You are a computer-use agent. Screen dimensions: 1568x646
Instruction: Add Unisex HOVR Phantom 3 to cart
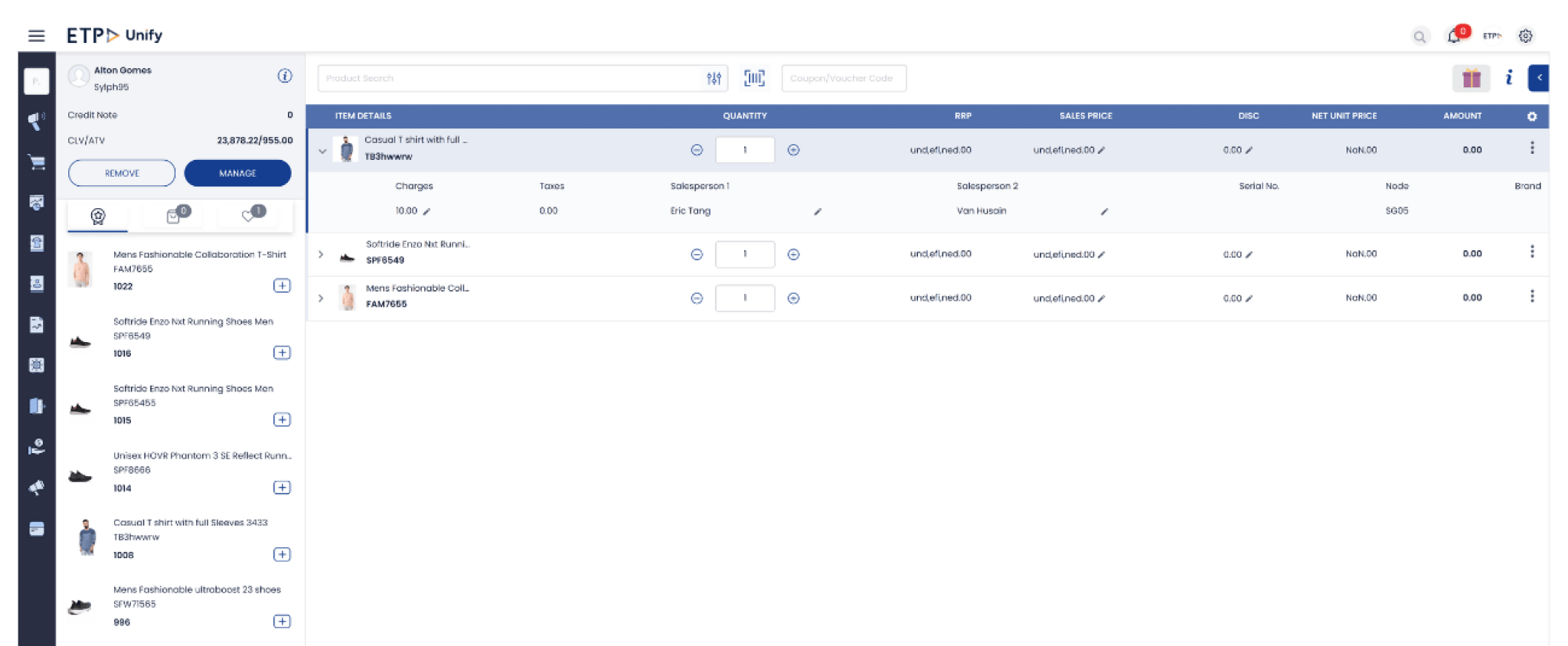click(x=282, y=488)
